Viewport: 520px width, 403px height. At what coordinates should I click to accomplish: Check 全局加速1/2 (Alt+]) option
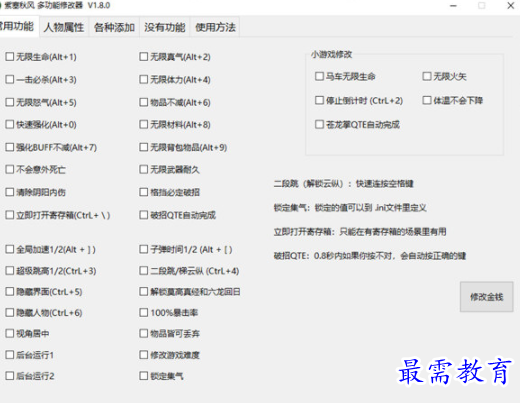coord(10,249)
